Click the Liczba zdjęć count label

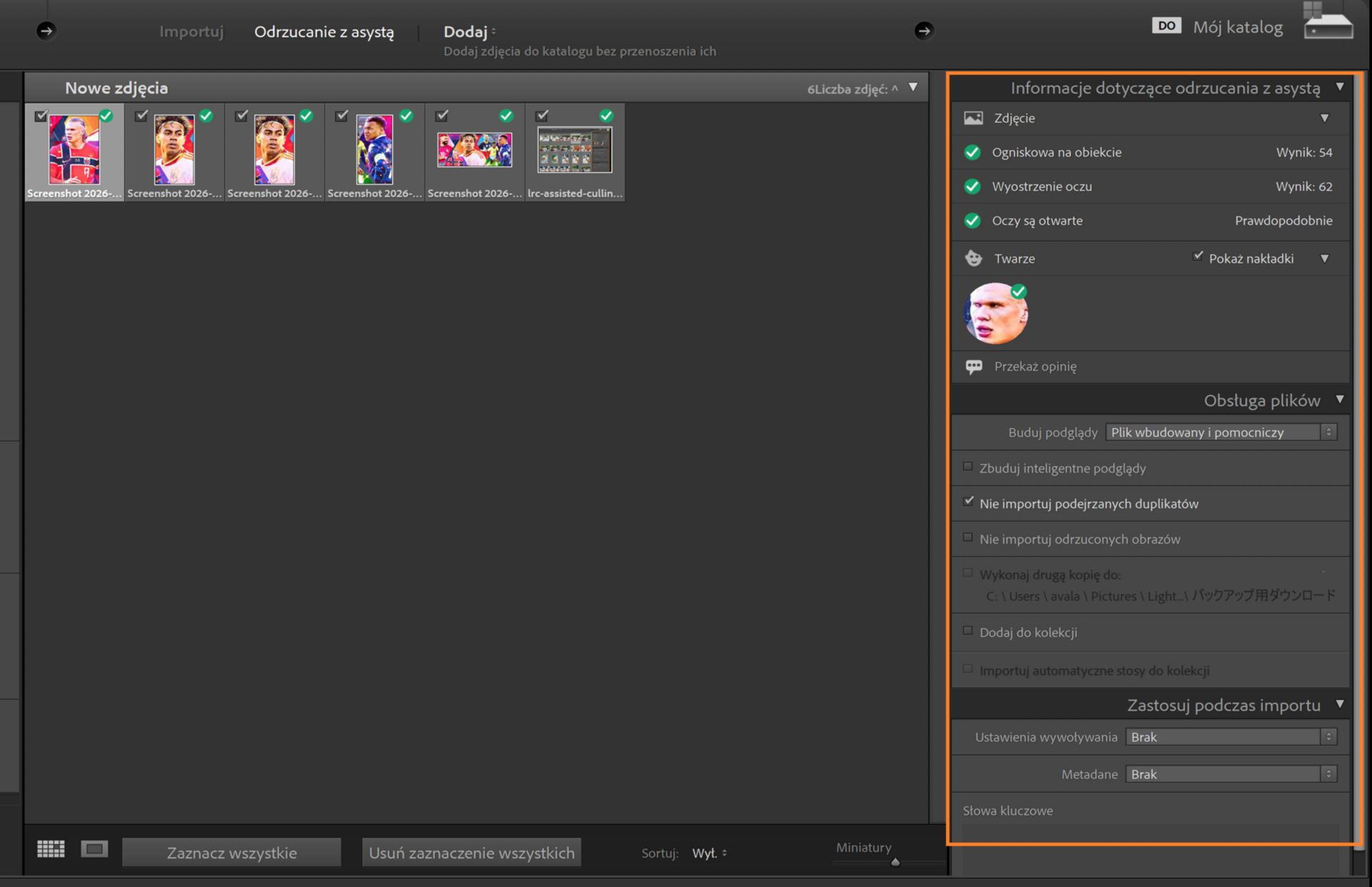[852, 89]
